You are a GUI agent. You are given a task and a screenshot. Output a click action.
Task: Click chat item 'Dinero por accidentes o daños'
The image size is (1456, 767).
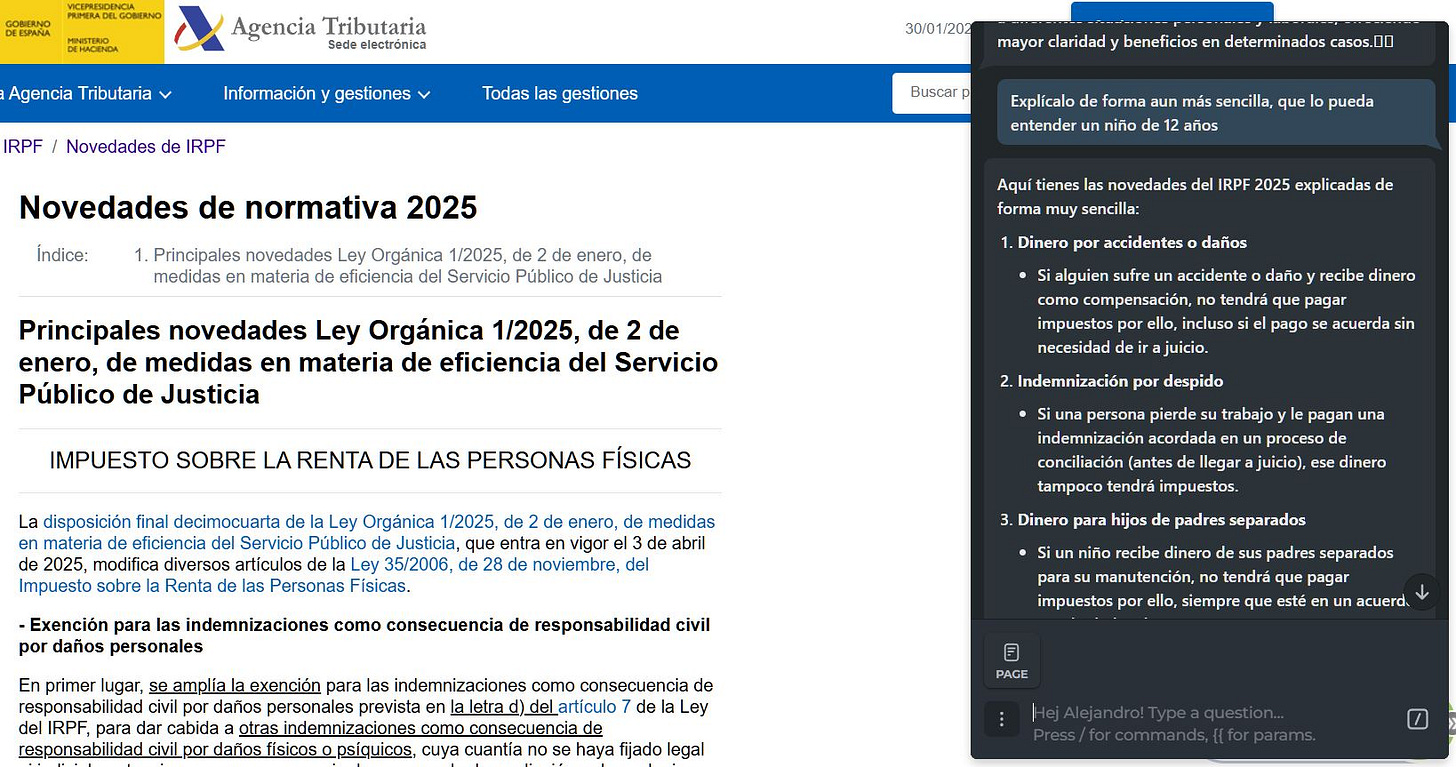pos(1132,242)
